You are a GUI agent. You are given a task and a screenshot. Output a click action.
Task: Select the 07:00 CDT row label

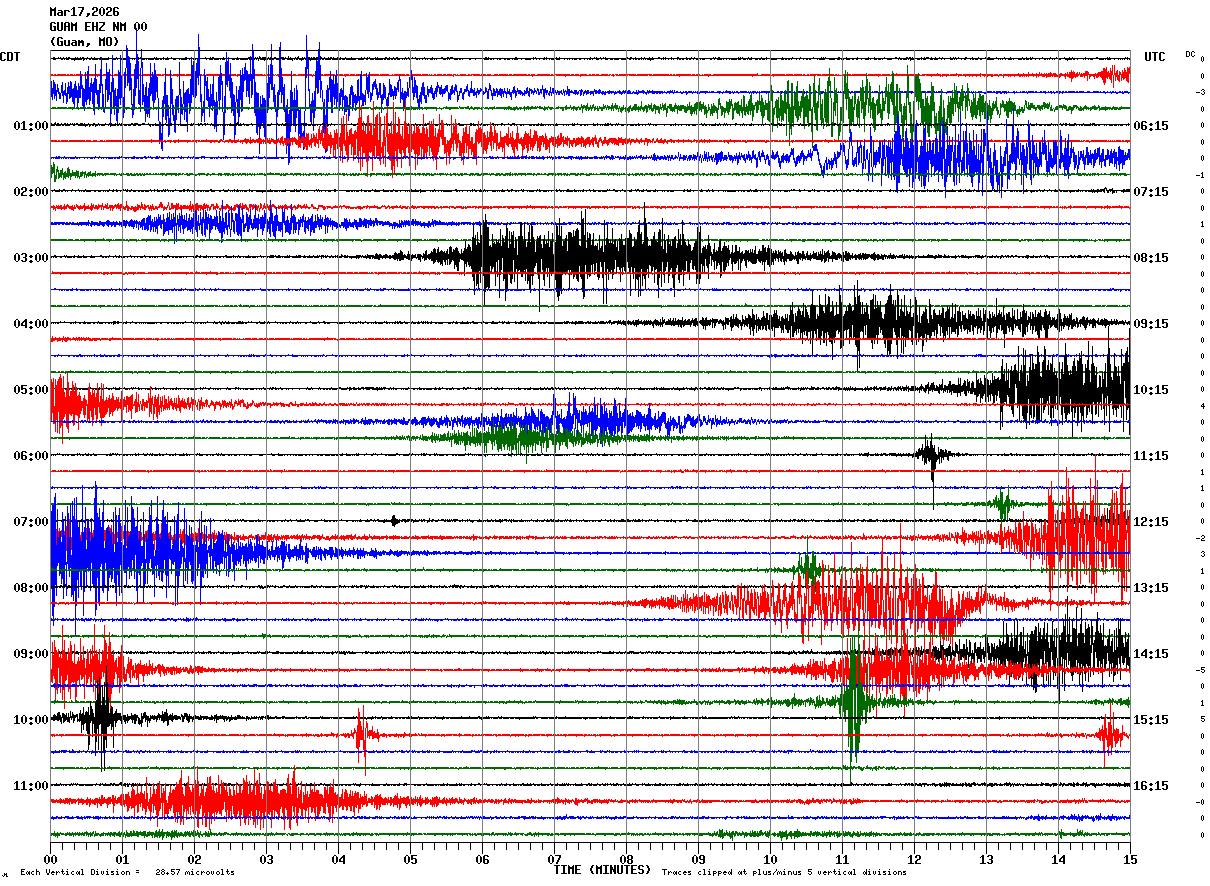point(31,522)
